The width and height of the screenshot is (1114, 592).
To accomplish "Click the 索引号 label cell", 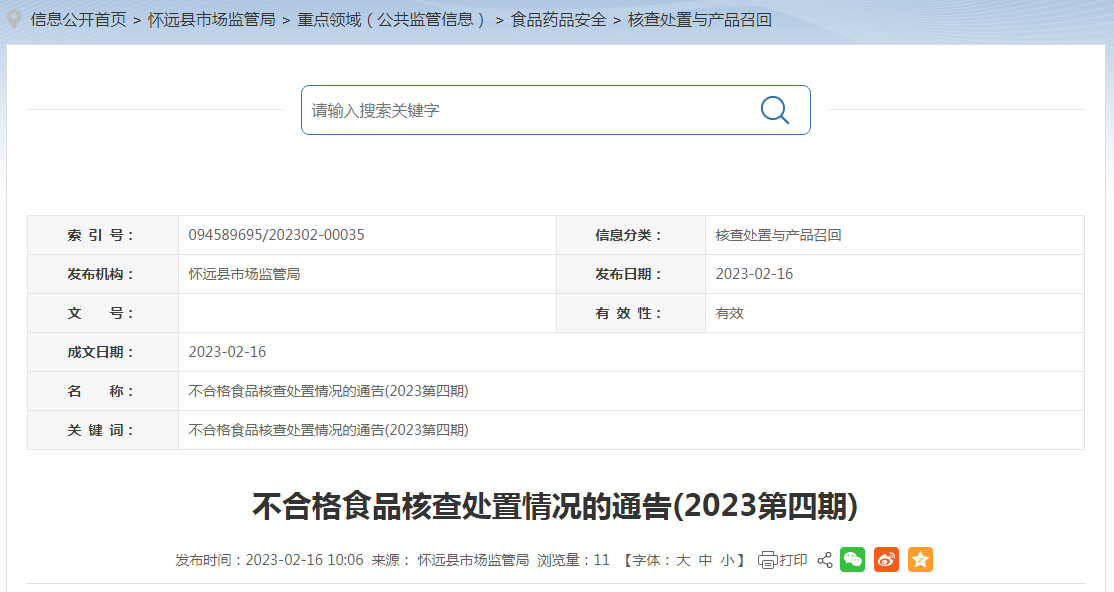I will click(103, 235).
